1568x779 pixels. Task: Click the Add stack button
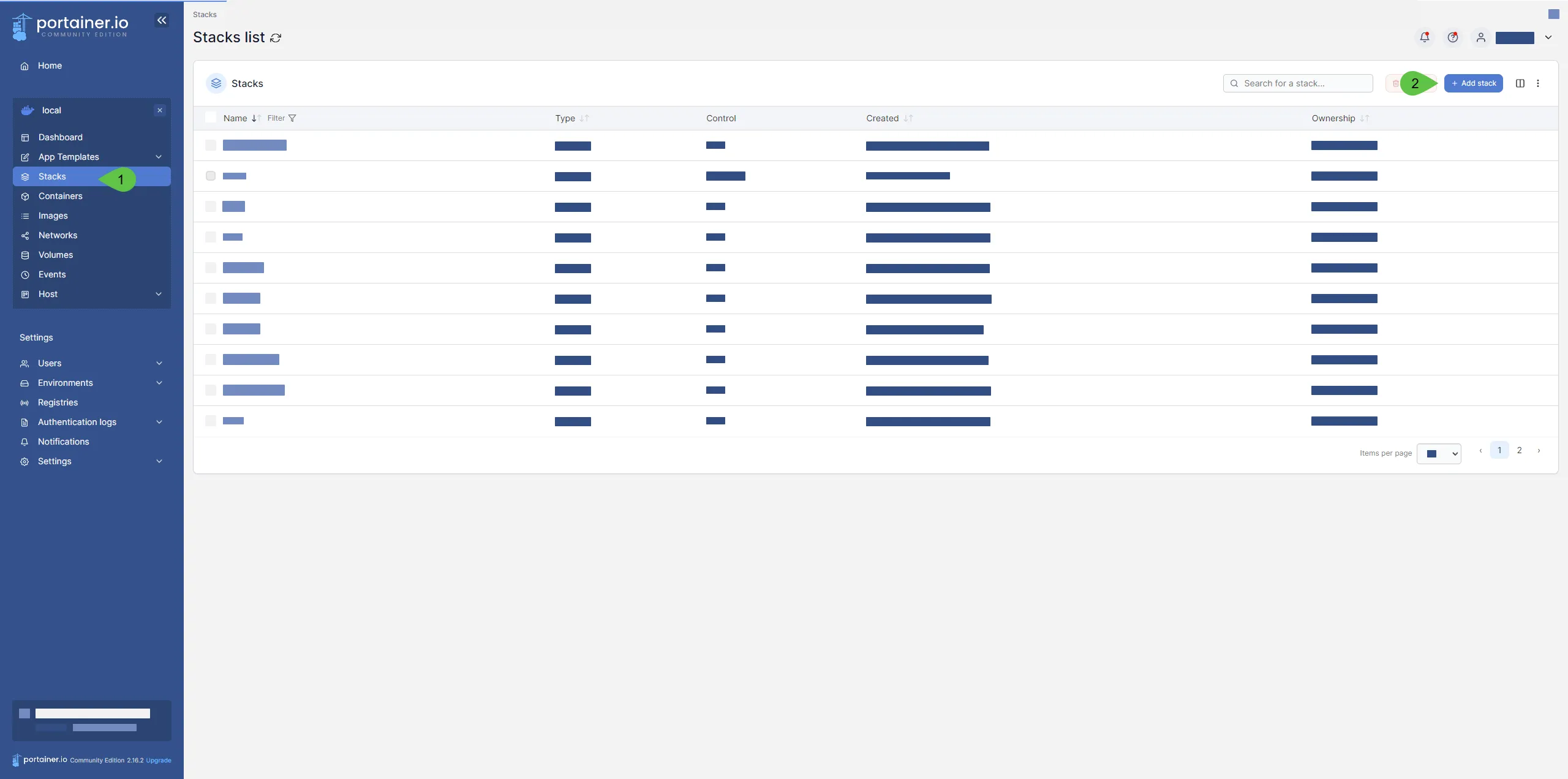1474,83
